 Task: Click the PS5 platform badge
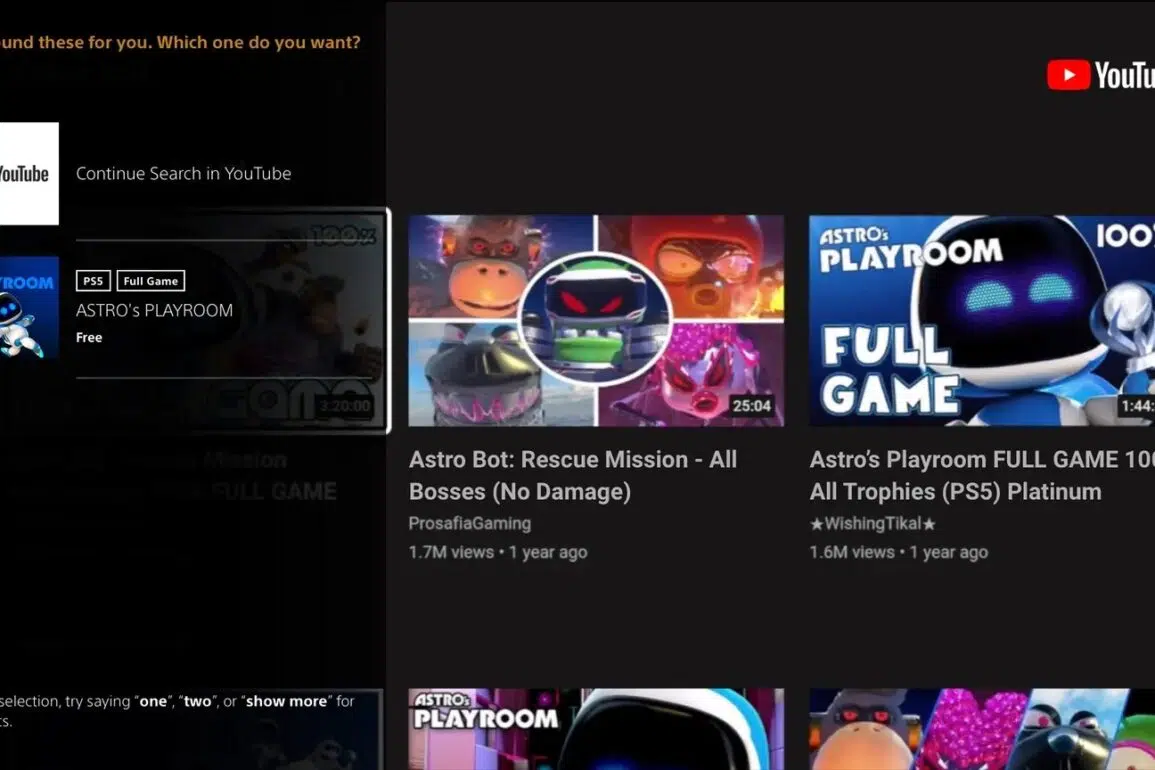point(93,281)
